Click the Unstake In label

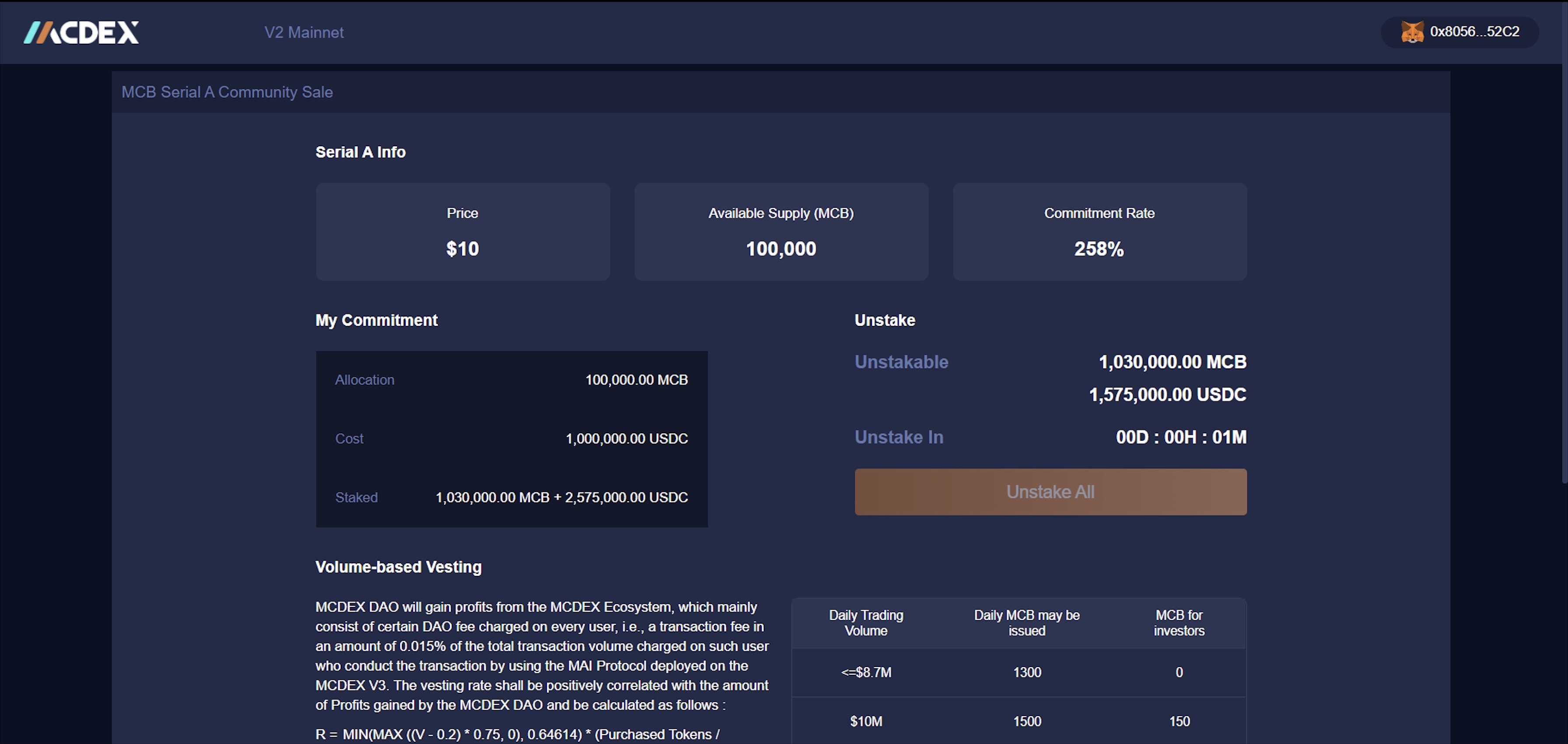tap(899, 437)
